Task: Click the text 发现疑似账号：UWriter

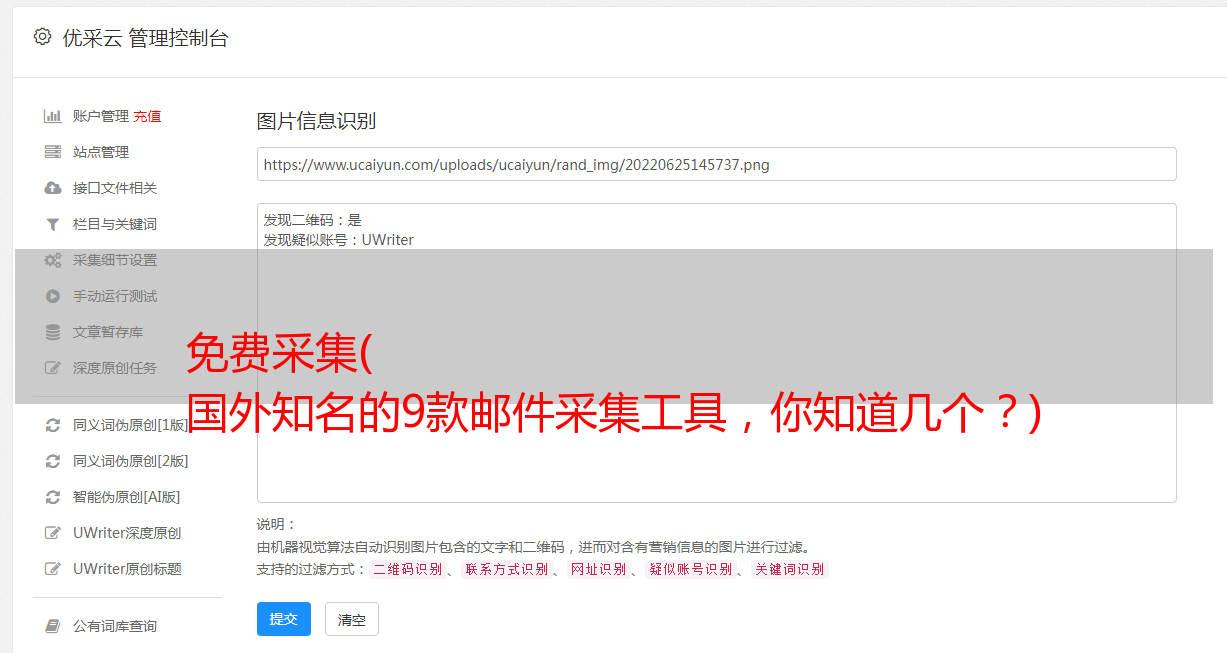Action: click(x=338, y=240)
